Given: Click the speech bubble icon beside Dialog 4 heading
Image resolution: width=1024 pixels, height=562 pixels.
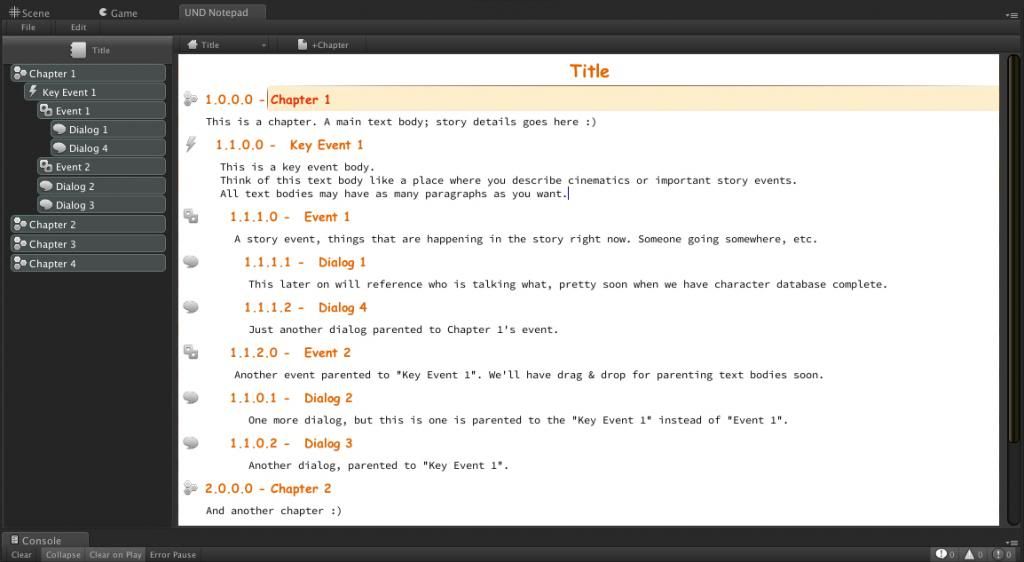Looking at the screenshot, I should point(190,307).
